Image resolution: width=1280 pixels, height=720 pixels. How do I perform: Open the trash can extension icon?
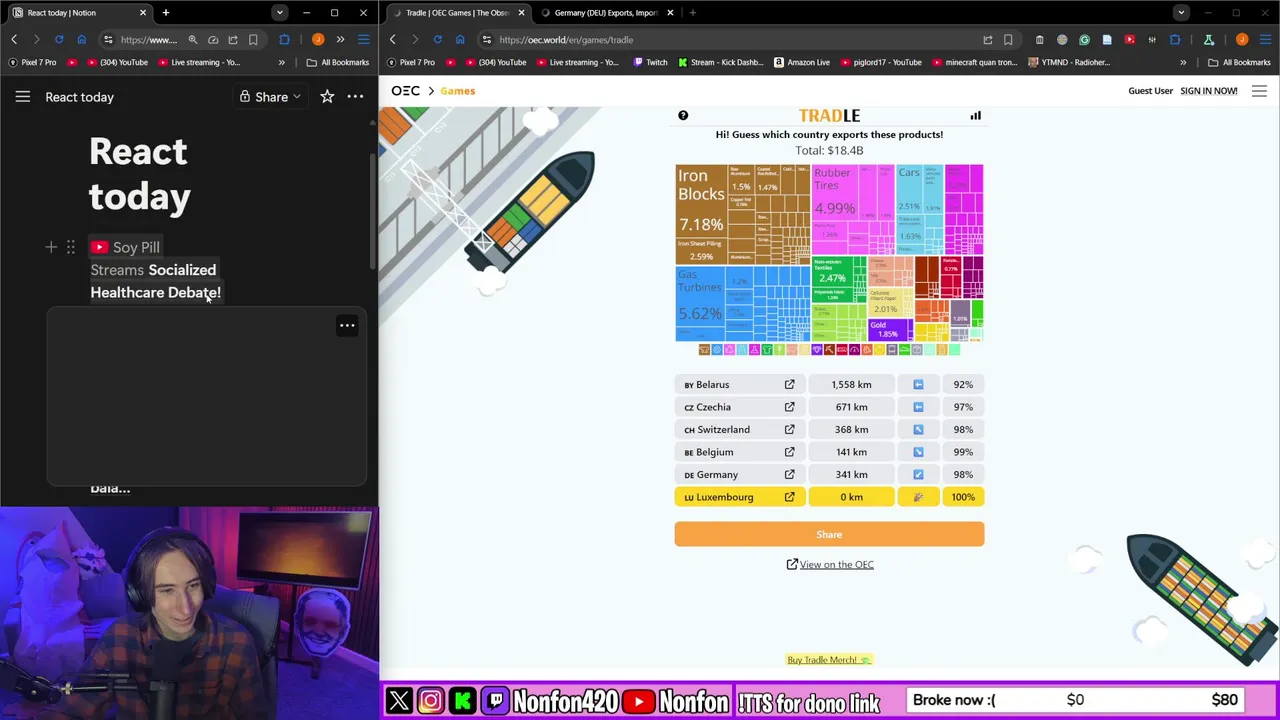[1039, 40]
